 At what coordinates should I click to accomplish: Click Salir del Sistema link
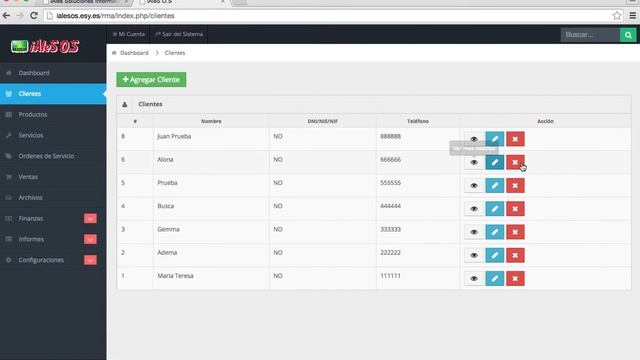tap(179, 34)
